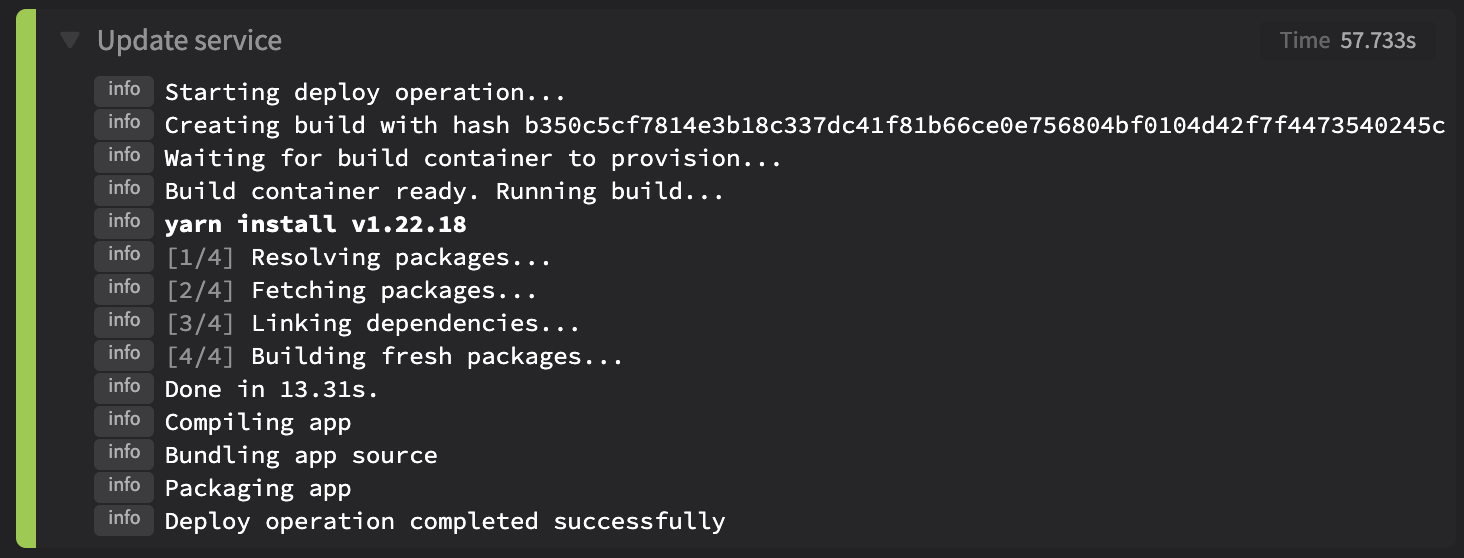1464x558 pixels.
Task: Select the Packaging app log line
Action: pyautogui.click(x=258, y=488)
